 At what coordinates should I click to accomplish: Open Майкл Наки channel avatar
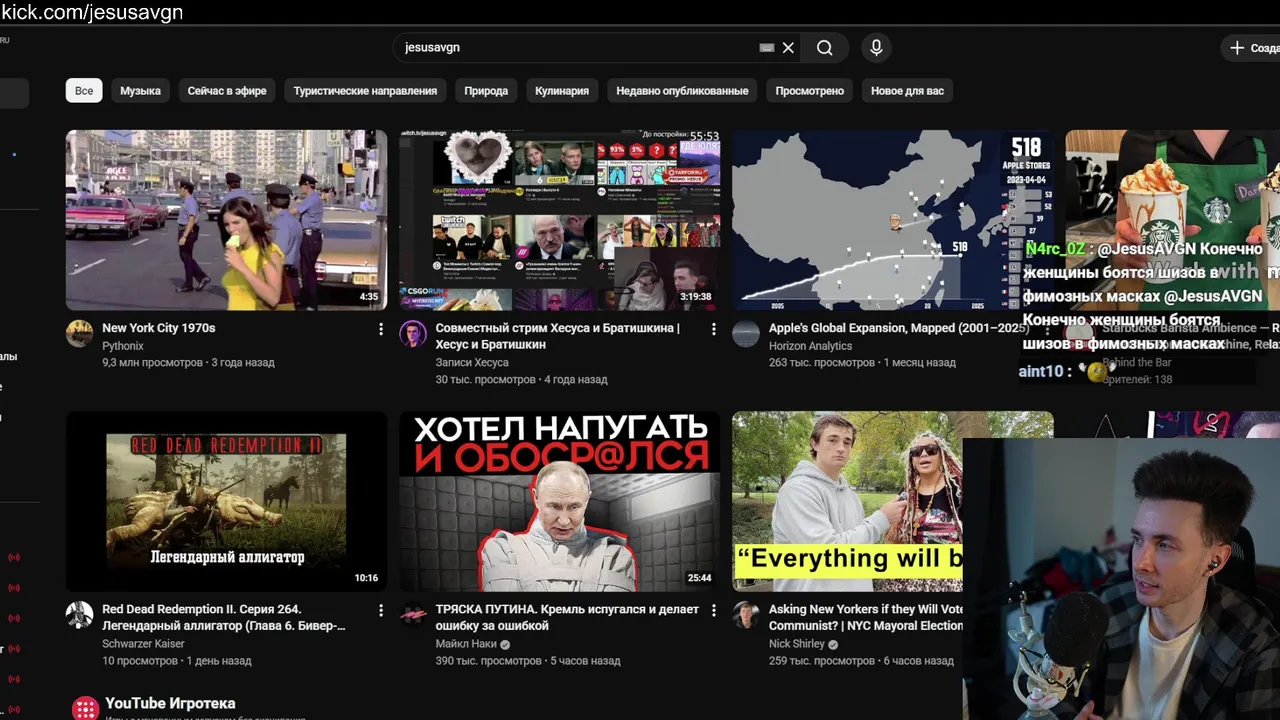pos(413,615)
